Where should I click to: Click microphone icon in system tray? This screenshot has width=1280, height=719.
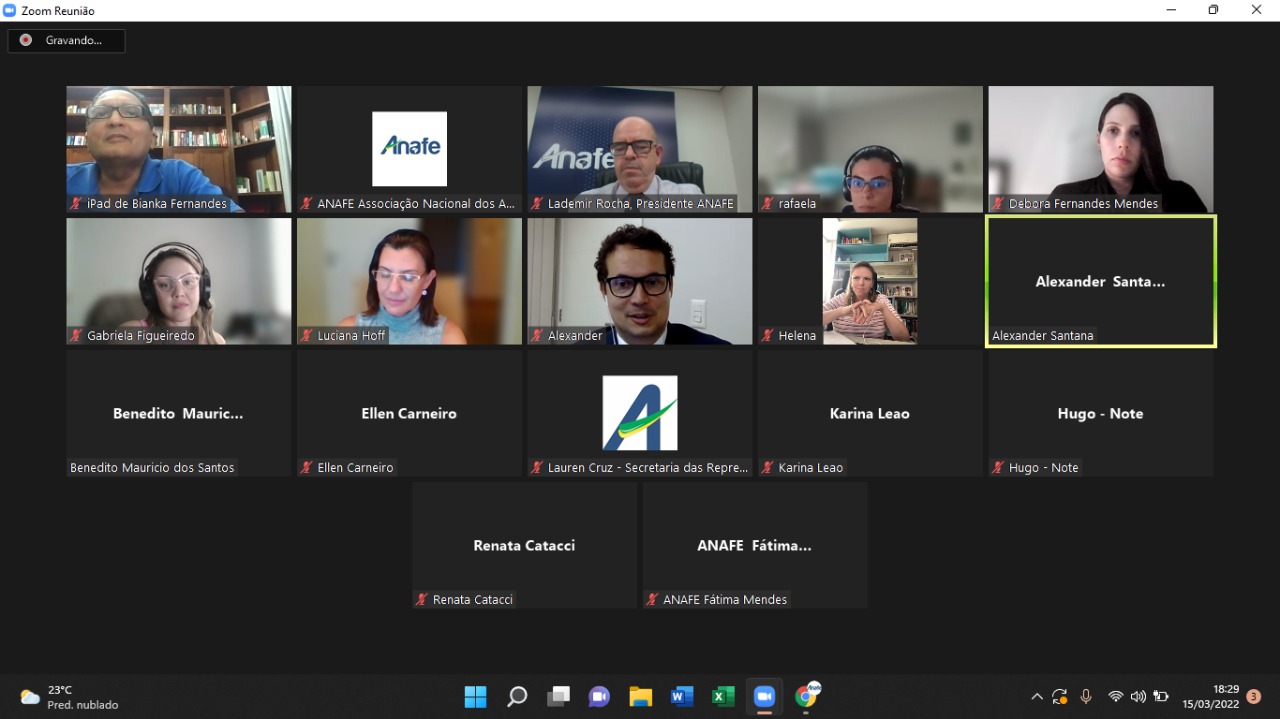coord(1086,697)
